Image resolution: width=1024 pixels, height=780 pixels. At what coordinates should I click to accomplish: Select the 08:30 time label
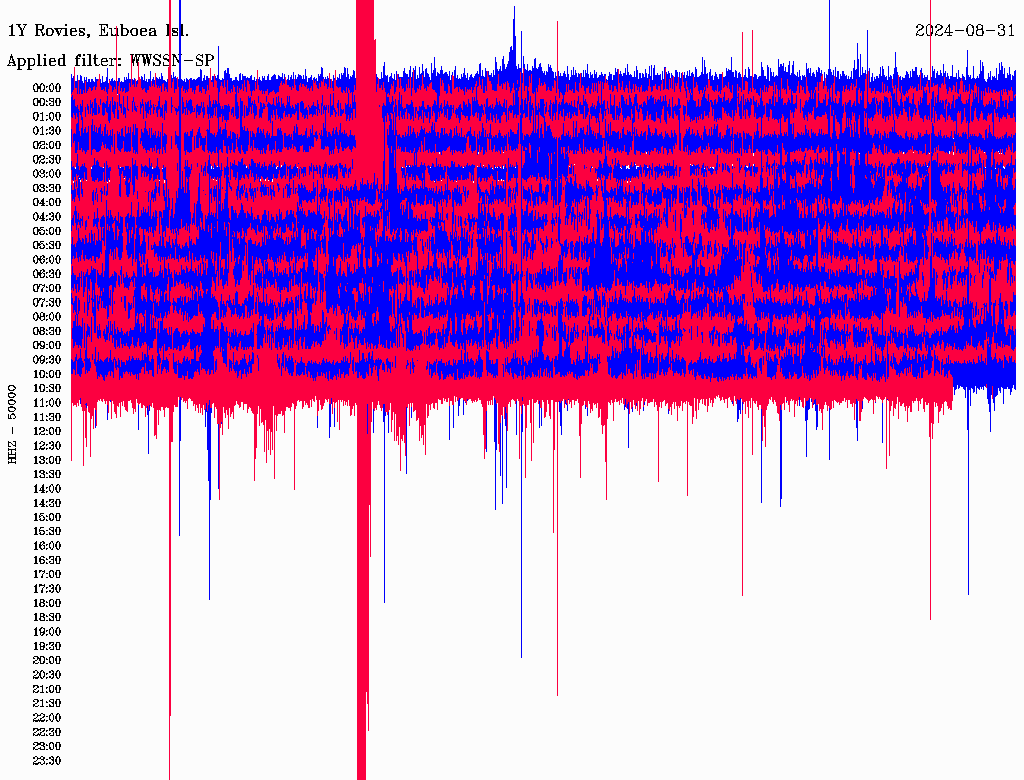point(47,331)
